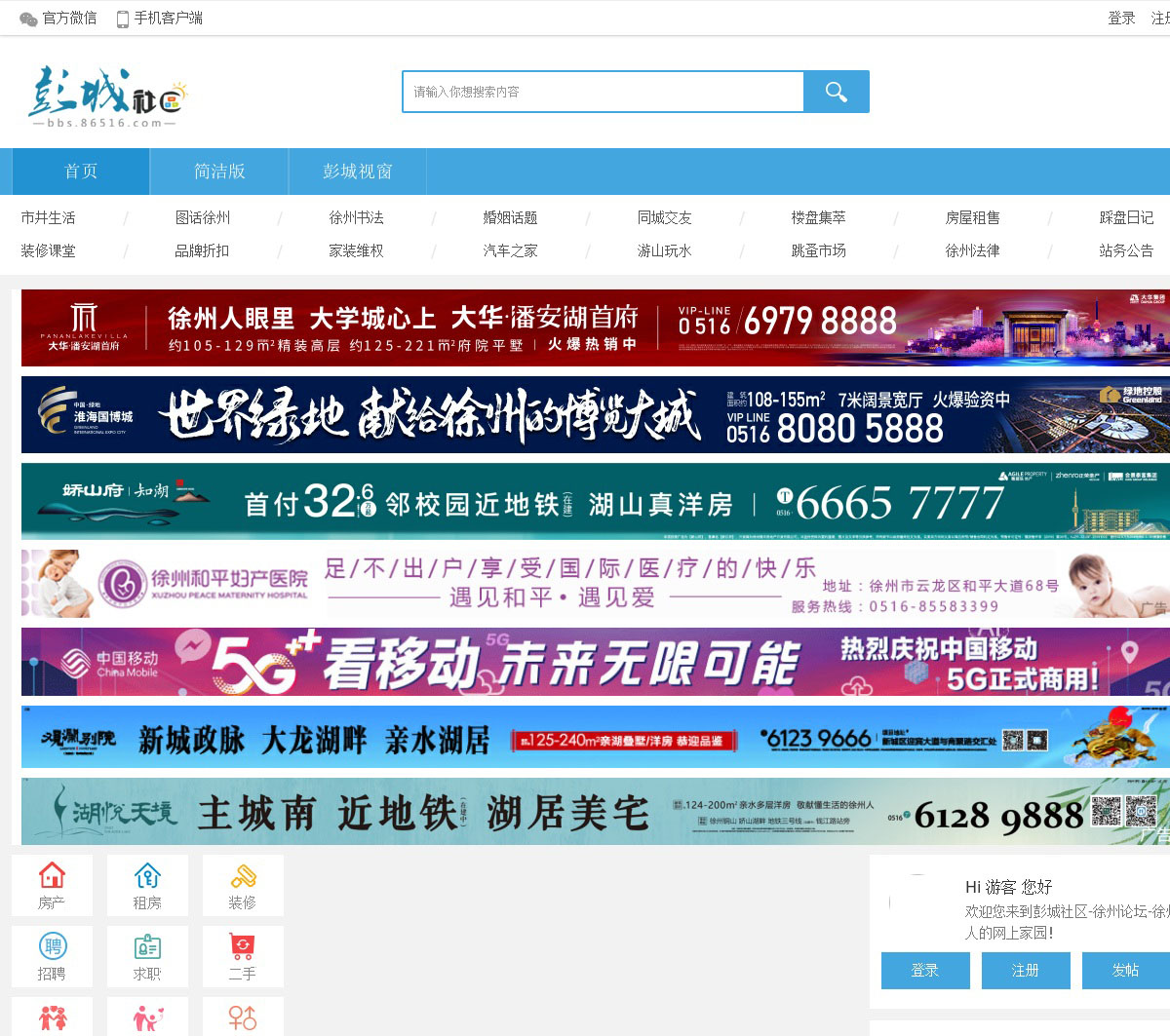
Task: Click the China Mobile 5G banner
Action: tap(595, 662)
